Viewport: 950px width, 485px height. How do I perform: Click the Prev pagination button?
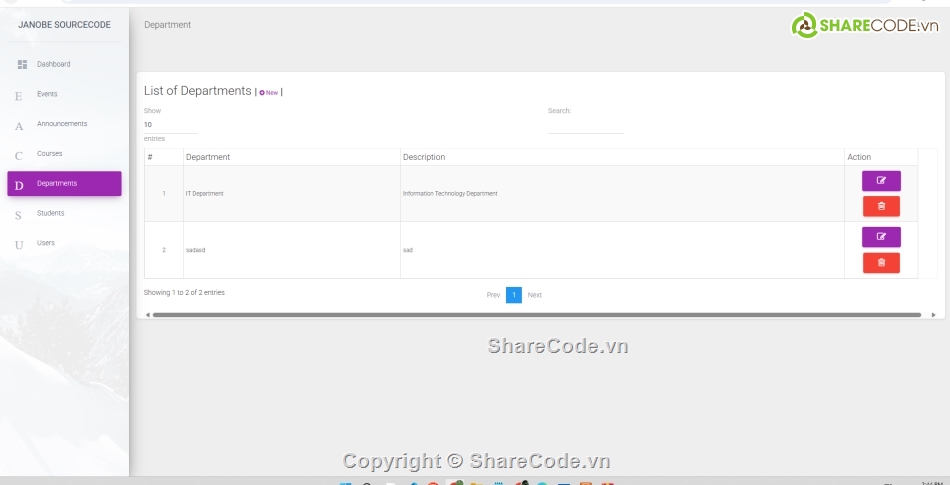[493, 295]
